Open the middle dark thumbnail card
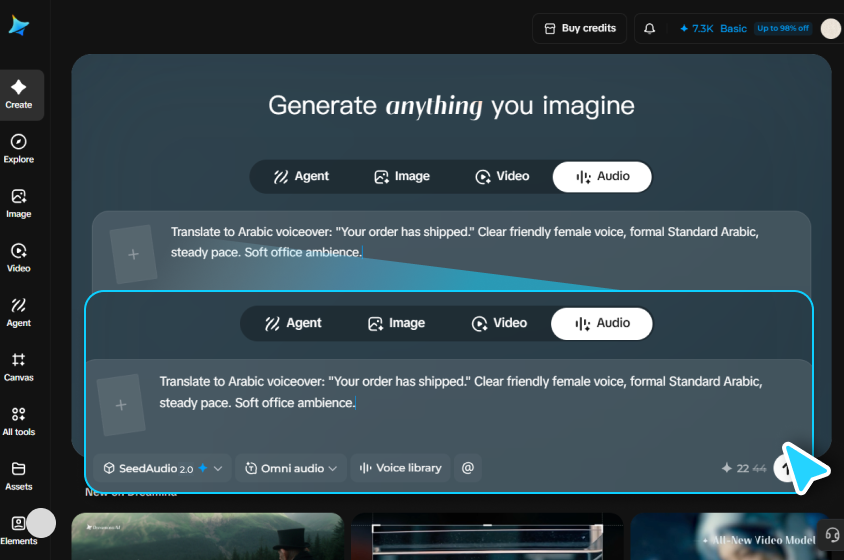The image size is (844, 560). point(487,536)
